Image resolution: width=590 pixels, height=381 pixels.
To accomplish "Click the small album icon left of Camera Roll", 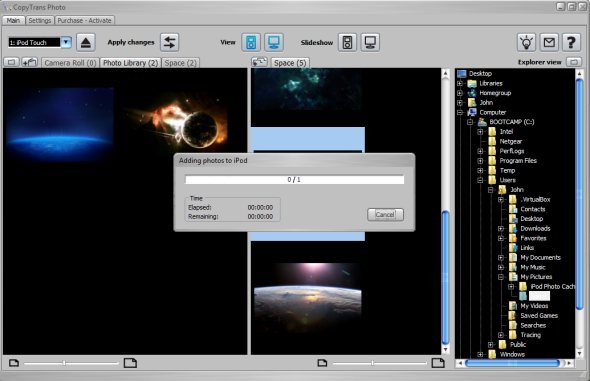I will (11, 62).
